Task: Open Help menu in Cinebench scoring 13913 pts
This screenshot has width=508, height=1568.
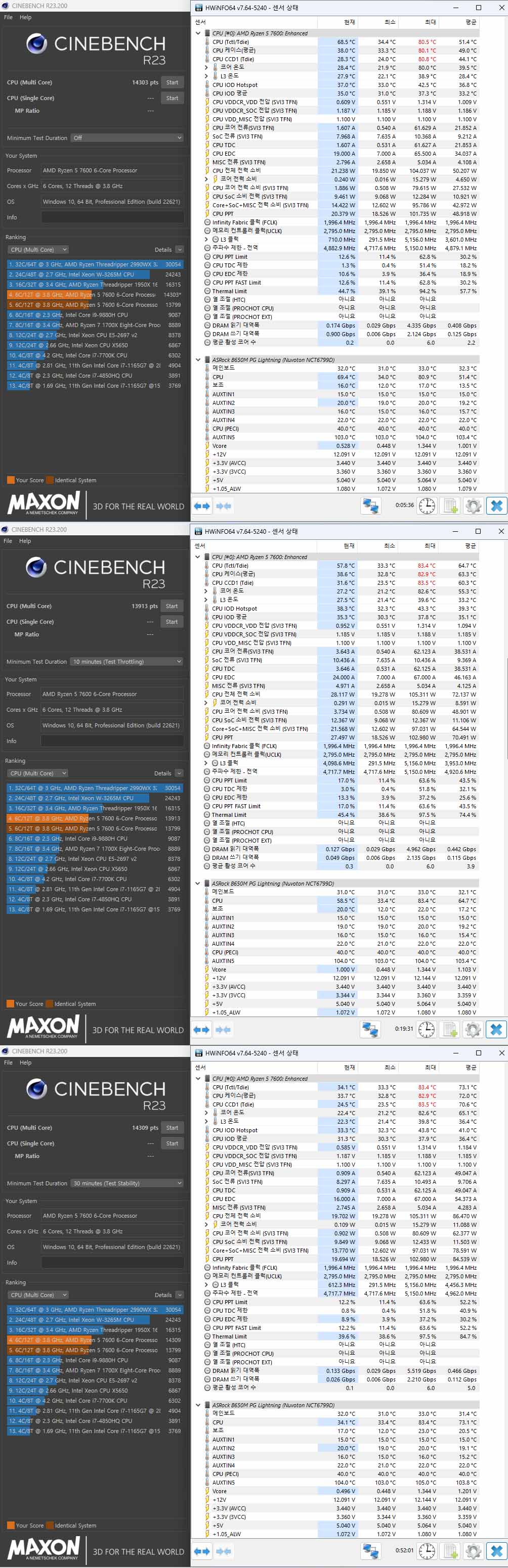Action: [x=25, y=540]
